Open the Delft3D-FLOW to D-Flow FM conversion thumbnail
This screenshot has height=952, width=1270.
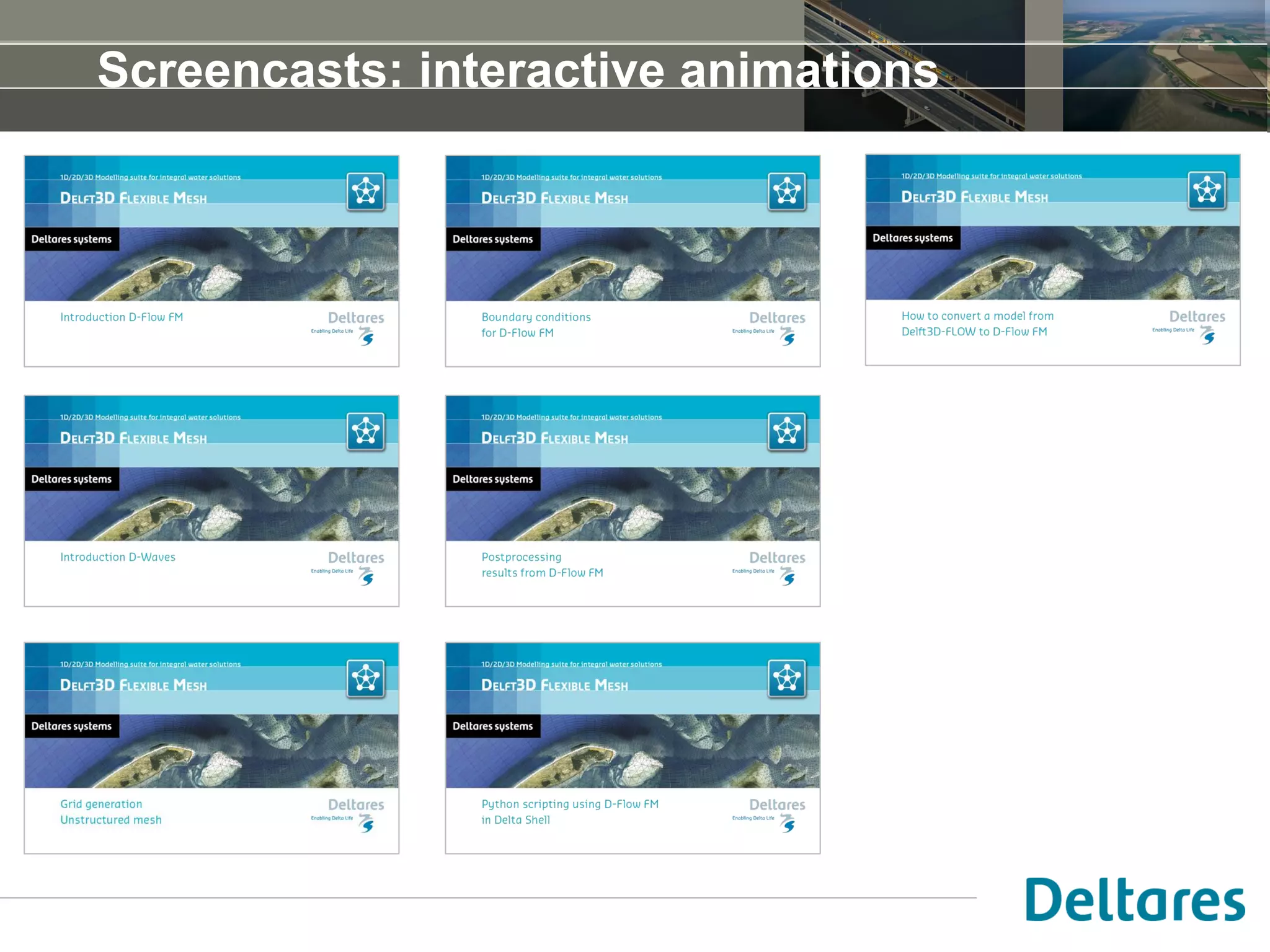1053,260
